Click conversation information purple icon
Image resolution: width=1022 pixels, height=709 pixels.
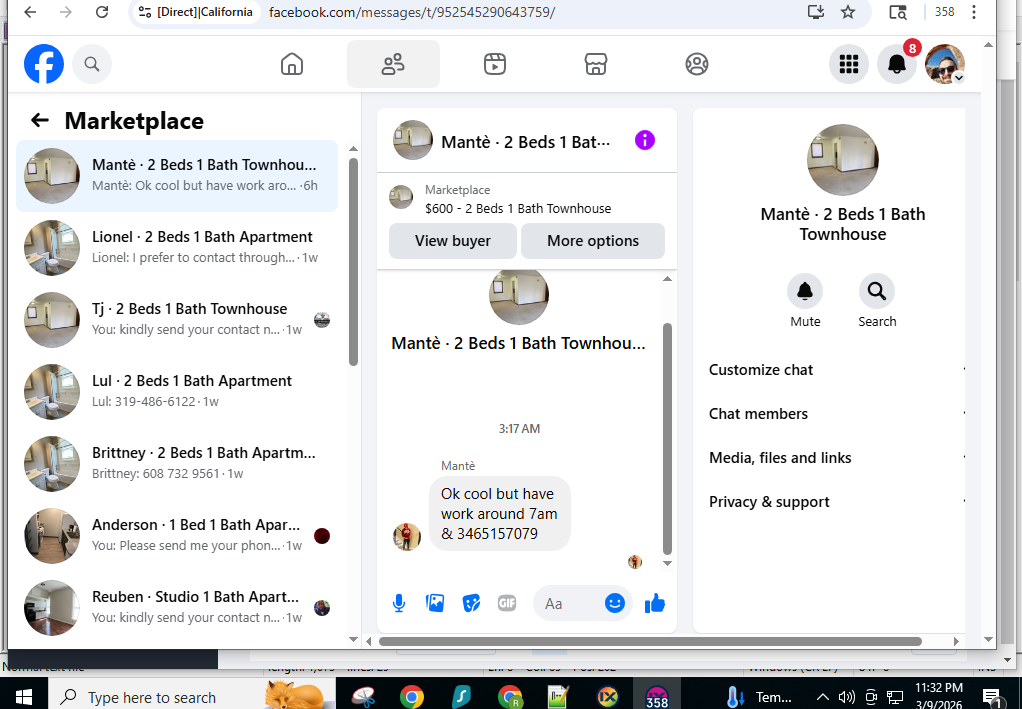[645, 140]
